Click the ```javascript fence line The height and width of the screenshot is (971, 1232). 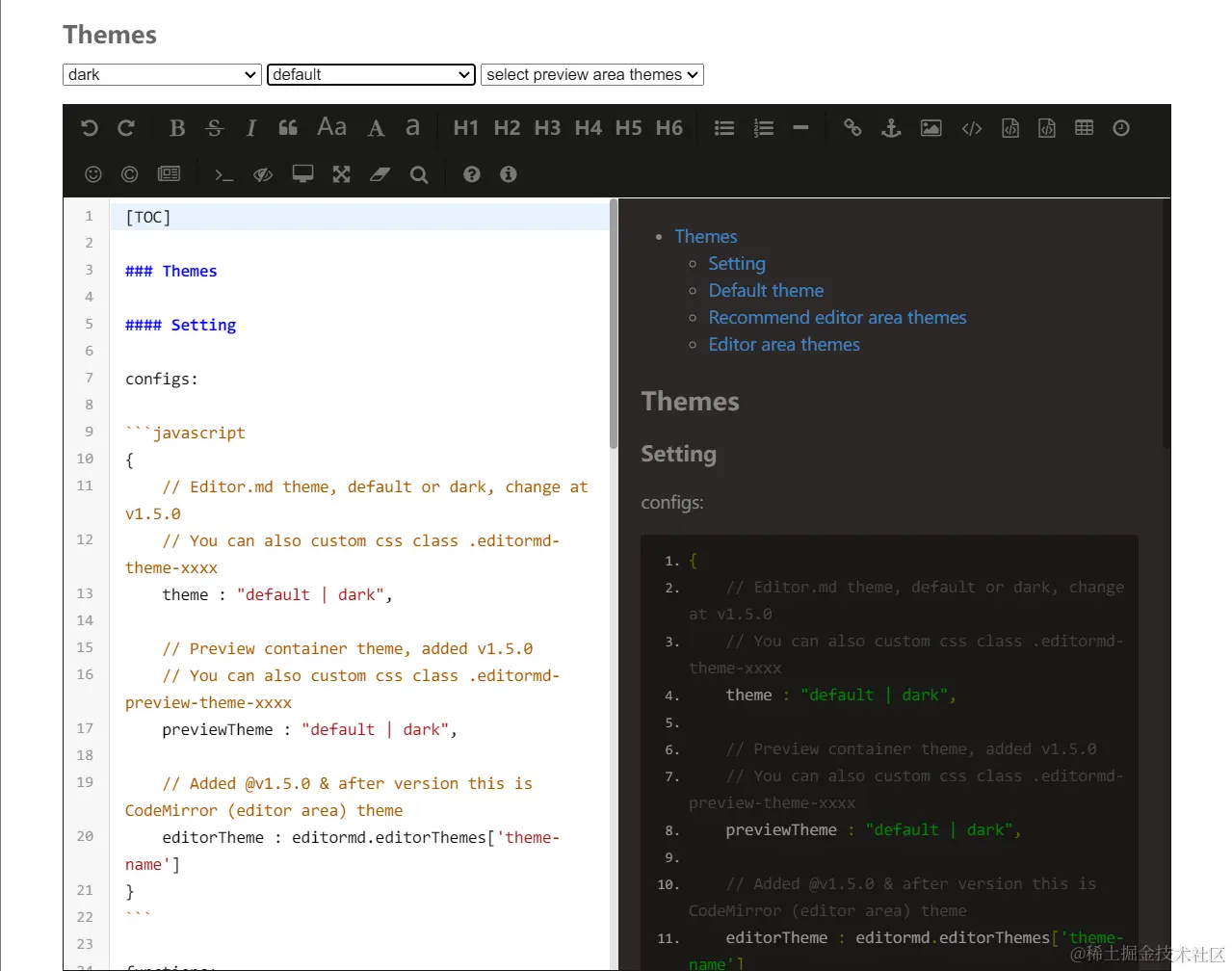pyautogui.click(x=185, y=433)
